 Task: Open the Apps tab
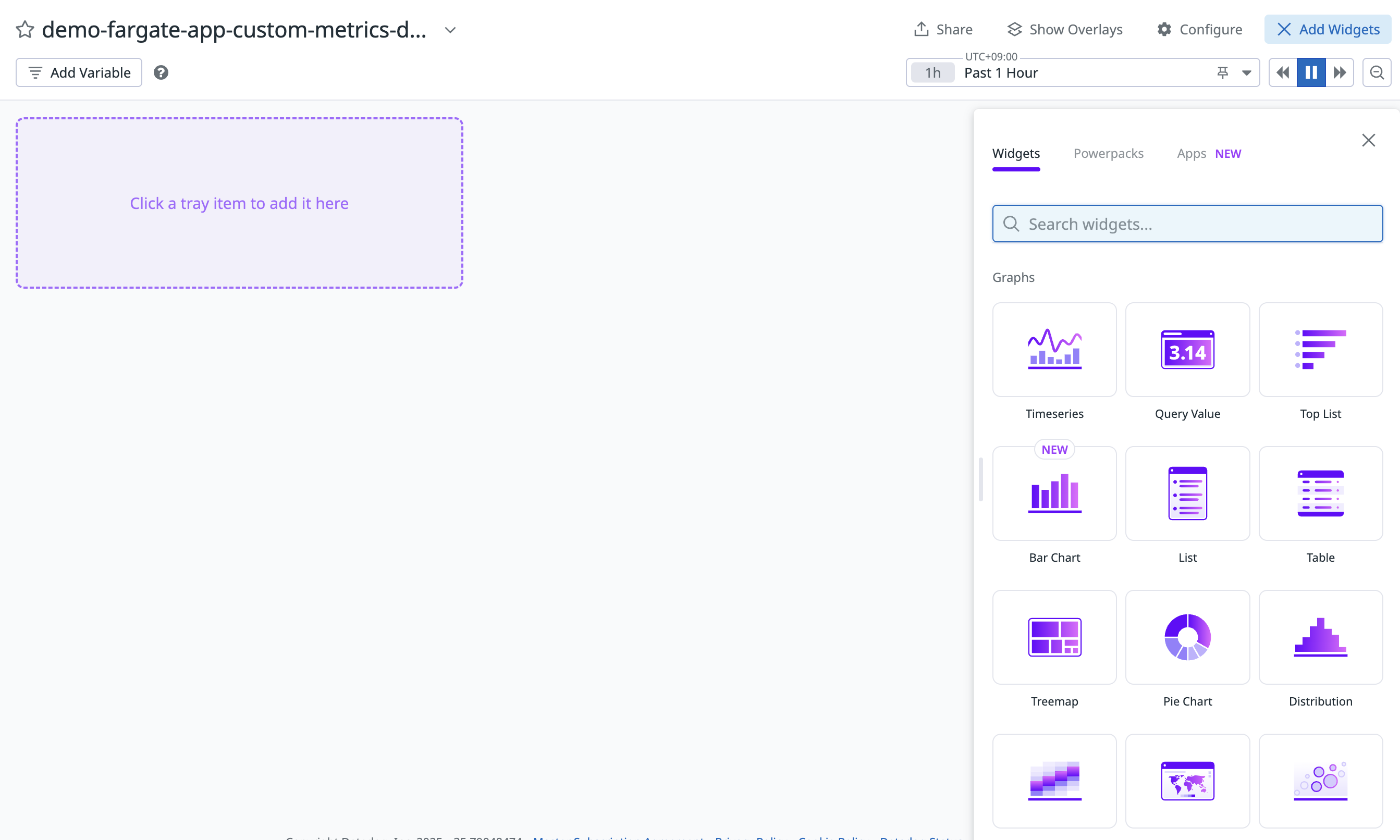tap(1191, 153)
